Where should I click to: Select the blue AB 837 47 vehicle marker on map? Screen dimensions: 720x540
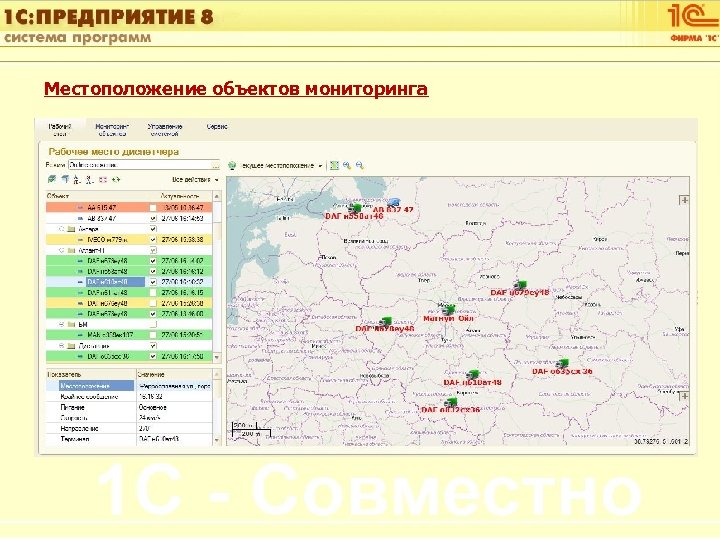click(x=393, y=202)
